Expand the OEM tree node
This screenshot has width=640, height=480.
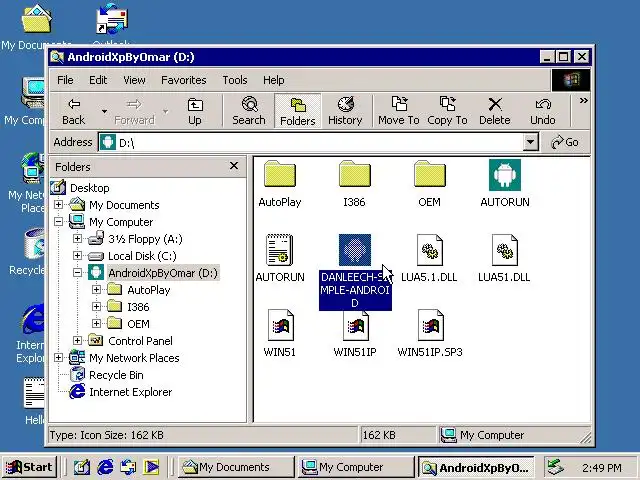96,324
